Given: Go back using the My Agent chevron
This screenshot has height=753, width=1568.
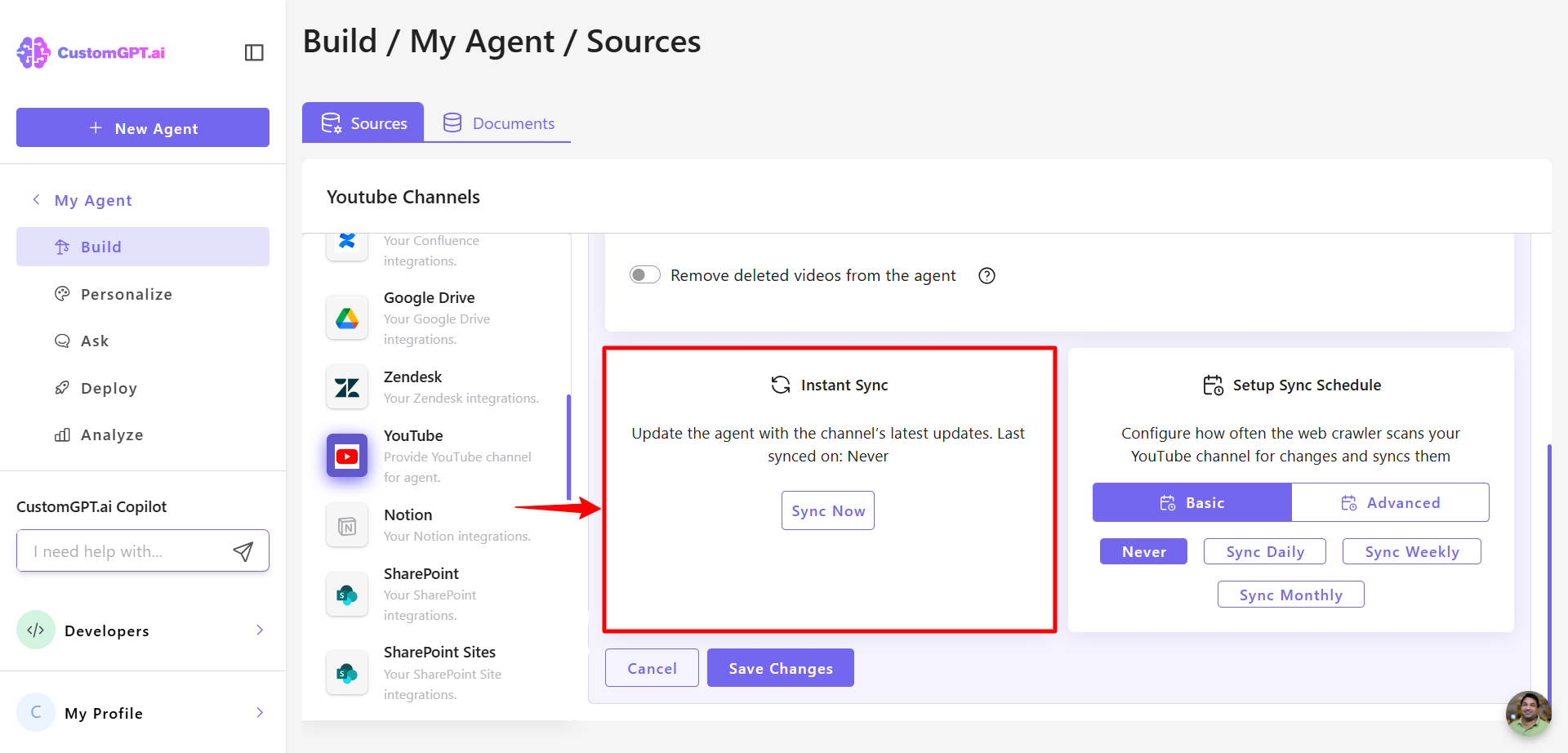Looking at the screenshot, I should 36,200.
